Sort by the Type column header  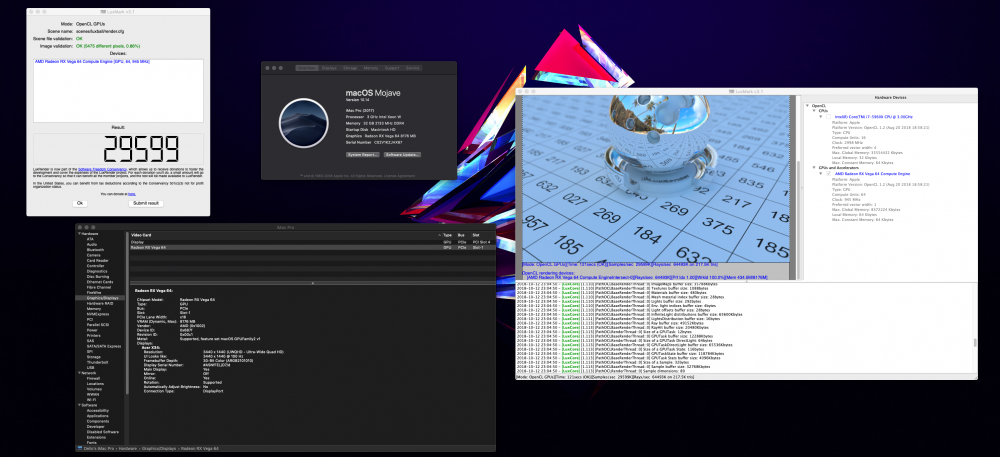coord(448,235)
